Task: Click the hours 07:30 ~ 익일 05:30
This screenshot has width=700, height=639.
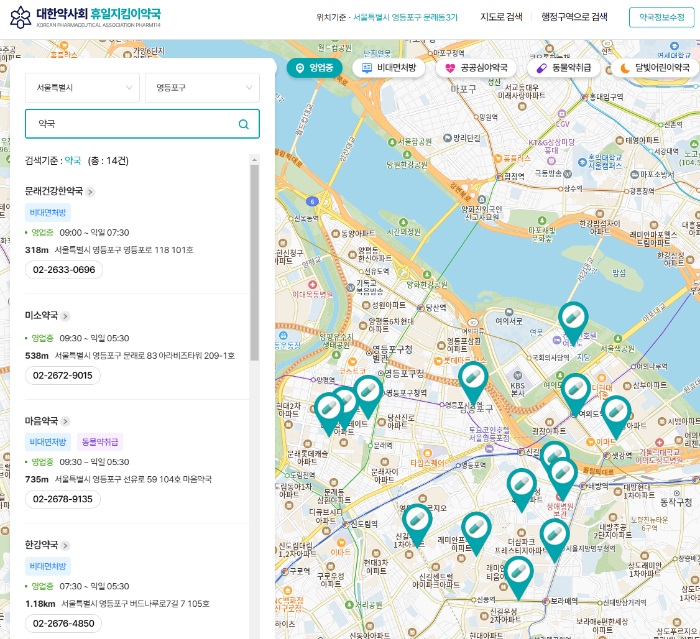Action: coord(94,586)
